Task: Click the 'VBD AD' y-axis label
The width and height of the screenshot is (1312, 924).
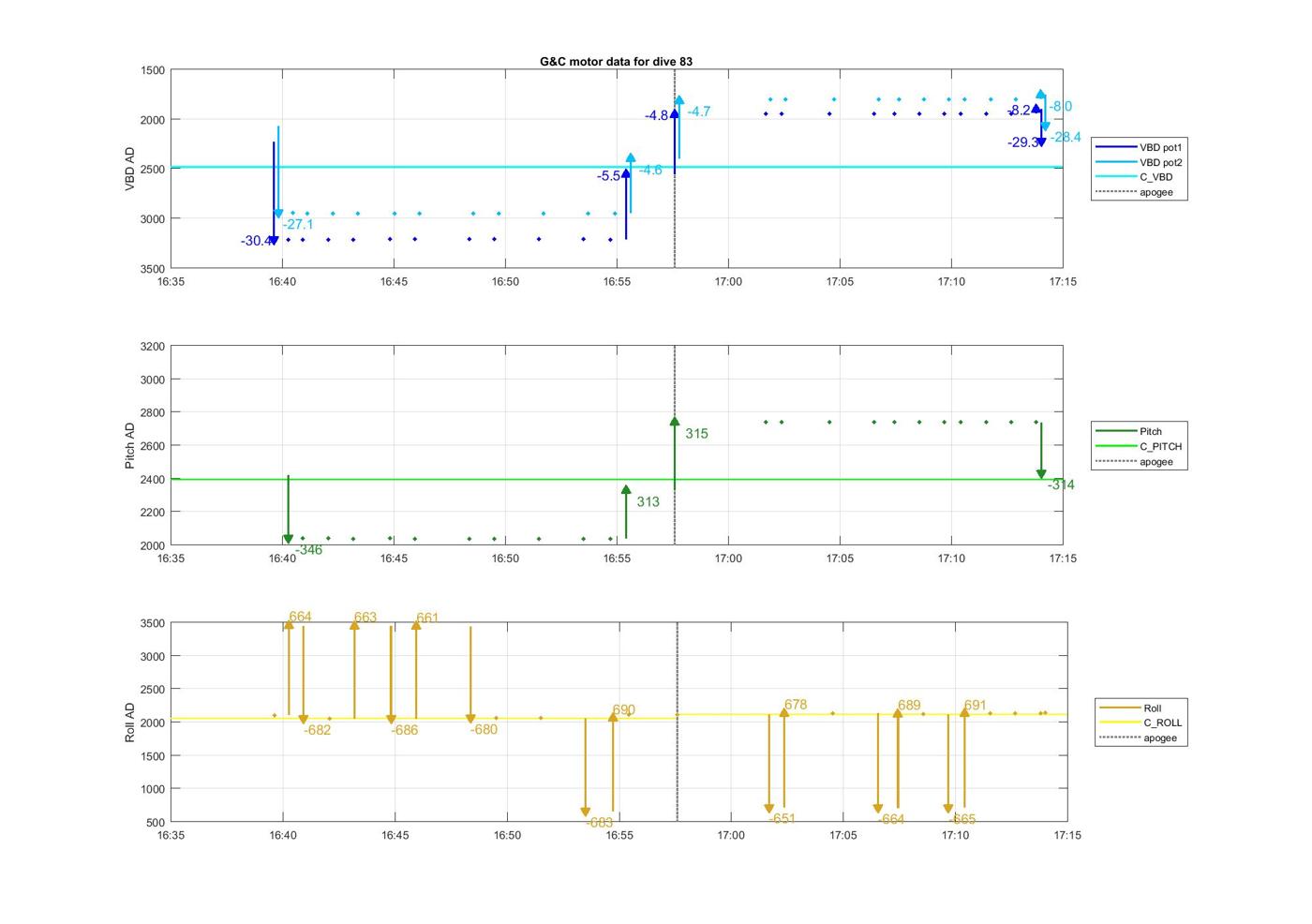Action: pos(130,169)
